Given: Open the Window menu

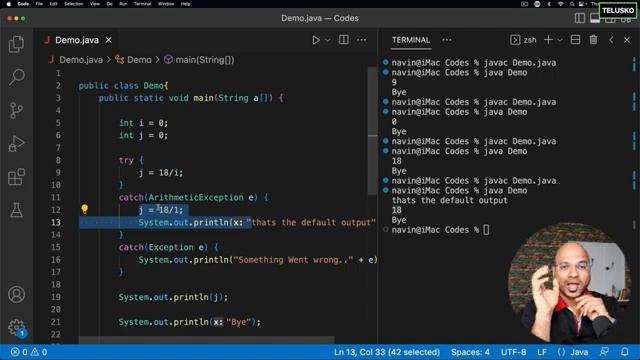Looking at the screenshot, I should coord(166,4).
